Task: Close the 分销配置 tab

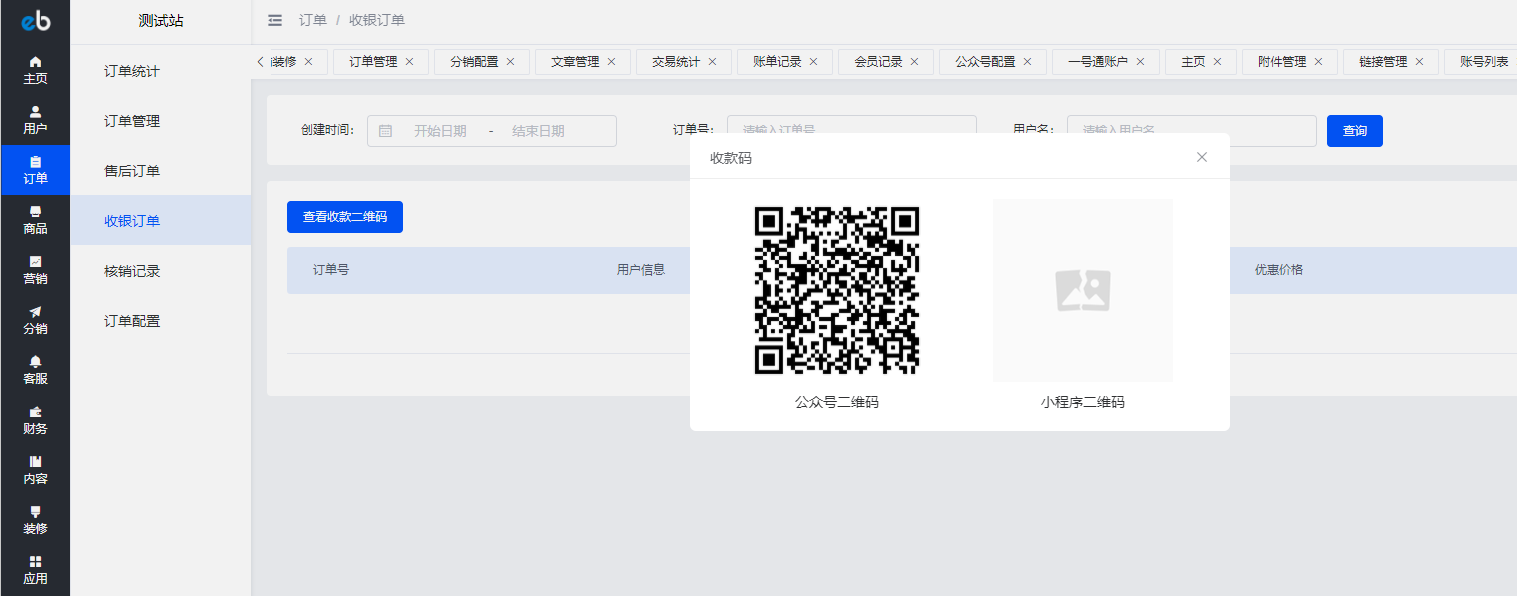Action: coord(510,62)
